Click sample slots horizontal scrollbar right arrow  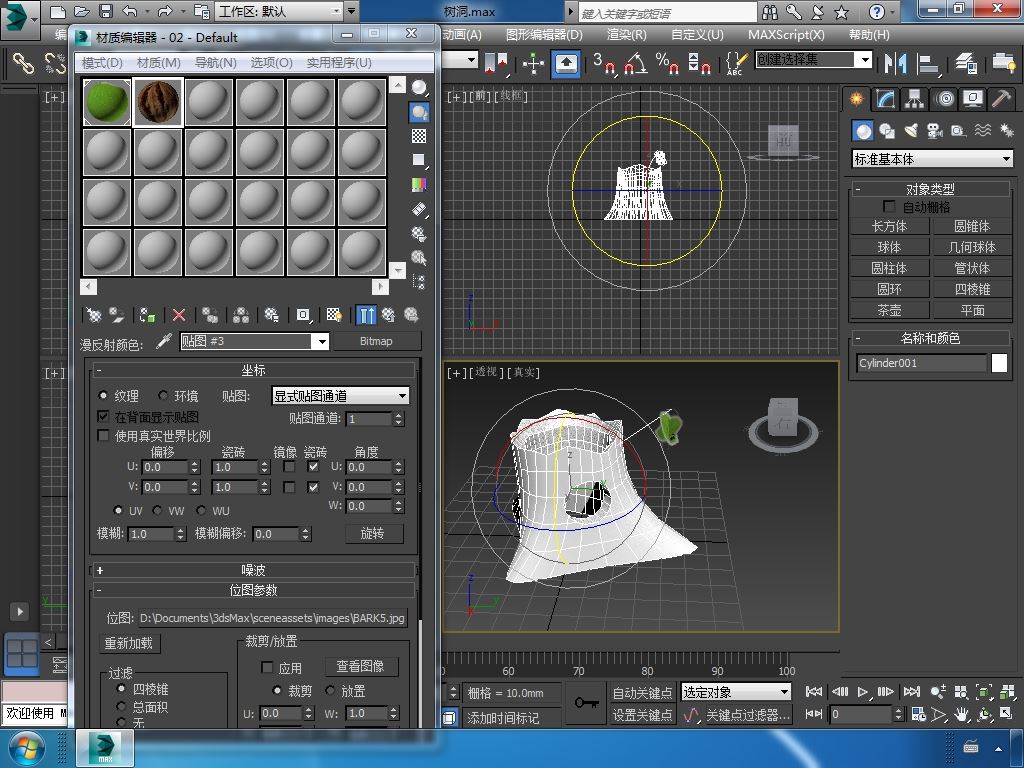pos(380,287)
